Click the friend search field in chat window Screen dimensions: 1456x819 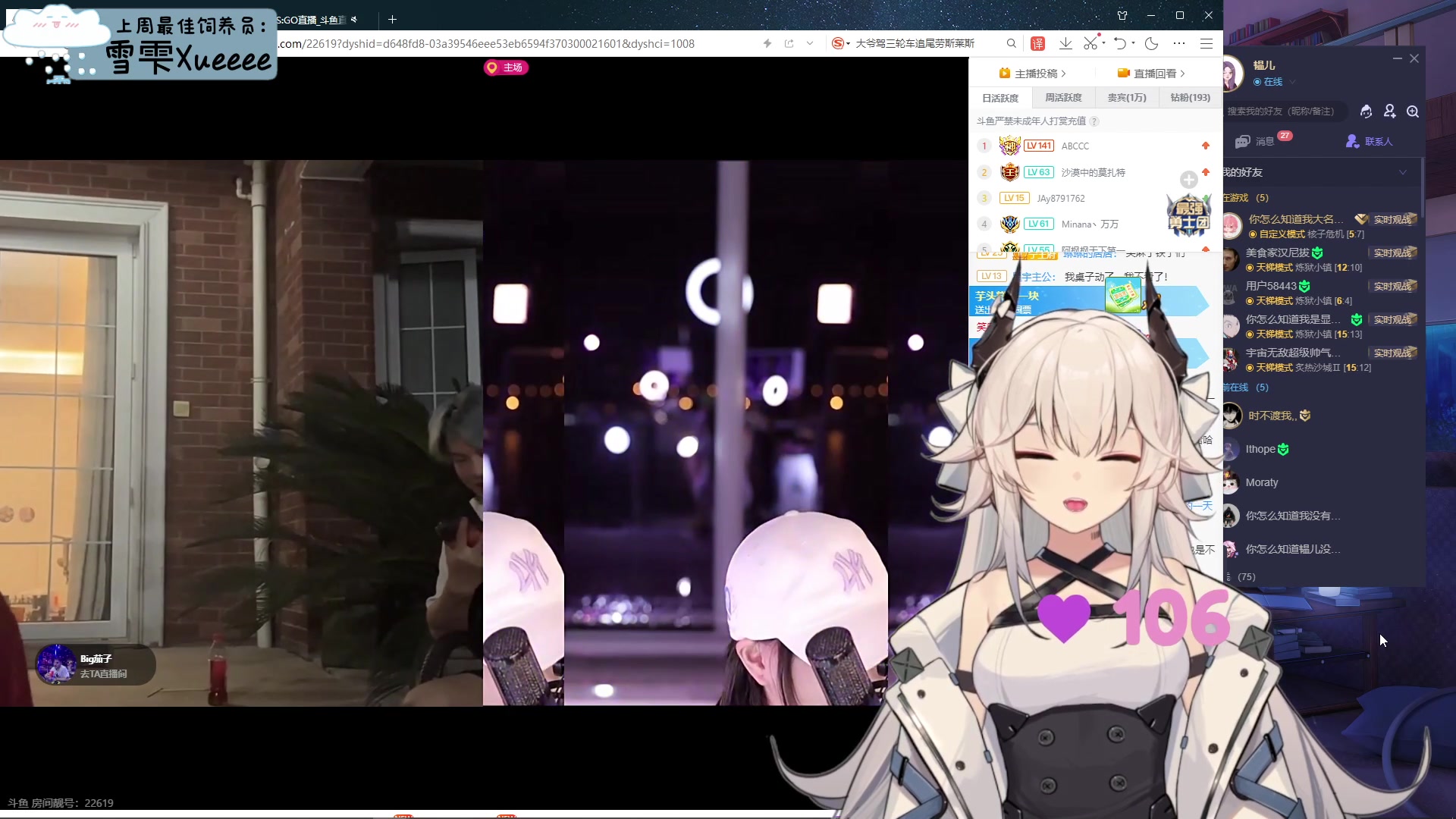[x=1283, y=111]
